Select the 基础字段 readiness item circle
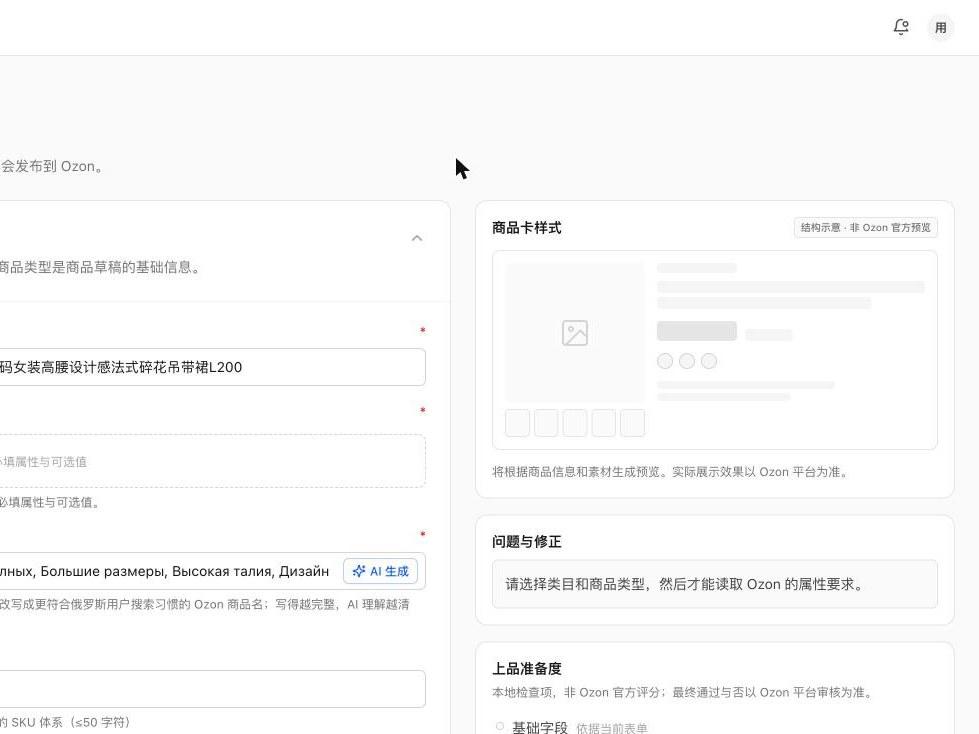979x734 pixels. 499,726
